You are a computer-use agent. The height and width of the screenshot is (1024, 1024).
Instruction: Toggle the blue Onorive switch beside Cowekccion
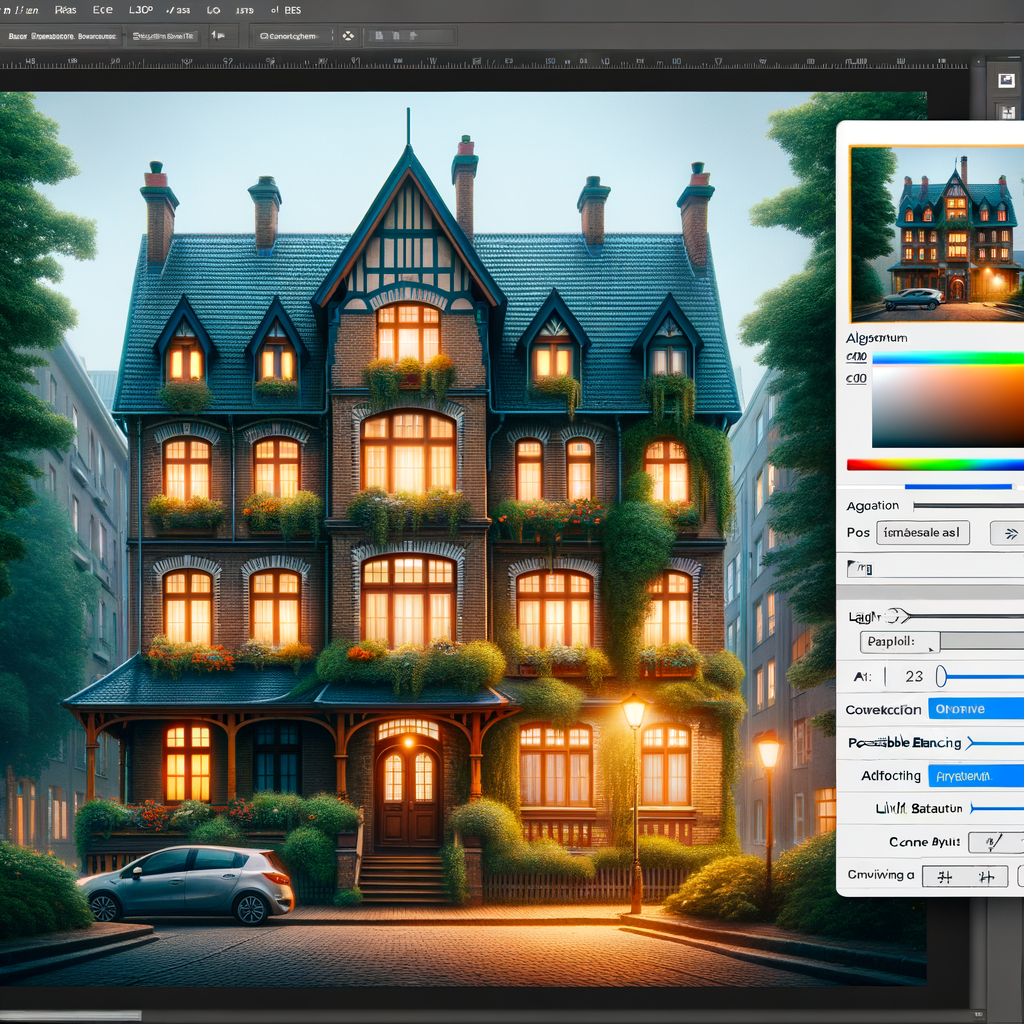[975, 708]
